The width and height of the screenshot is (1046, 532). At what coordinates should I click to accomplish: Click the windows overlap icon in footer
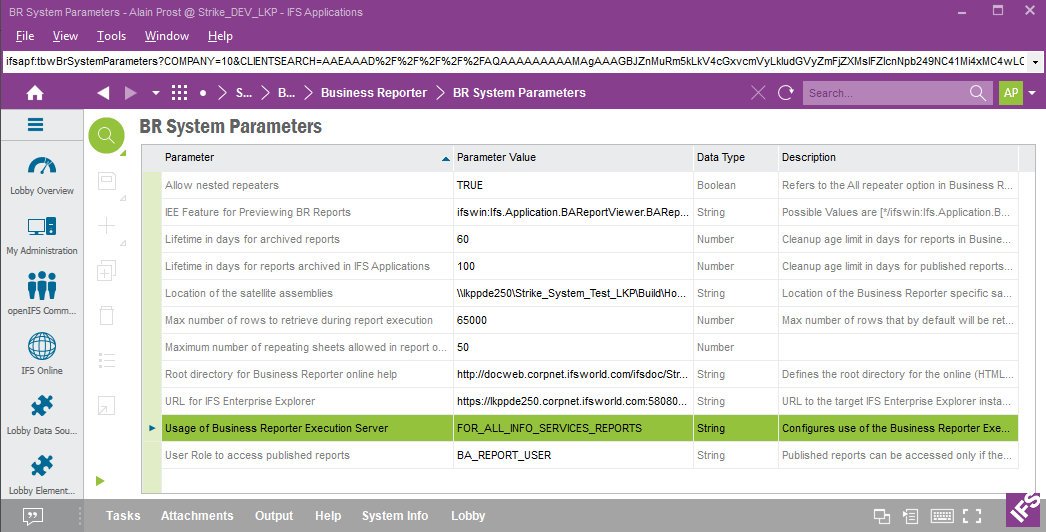(882, 516)
